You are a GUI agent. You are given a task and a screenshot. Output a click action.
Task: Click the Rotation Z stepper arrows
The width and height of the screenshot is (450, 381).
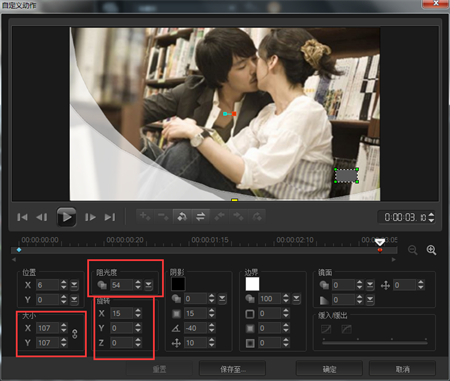138,343
